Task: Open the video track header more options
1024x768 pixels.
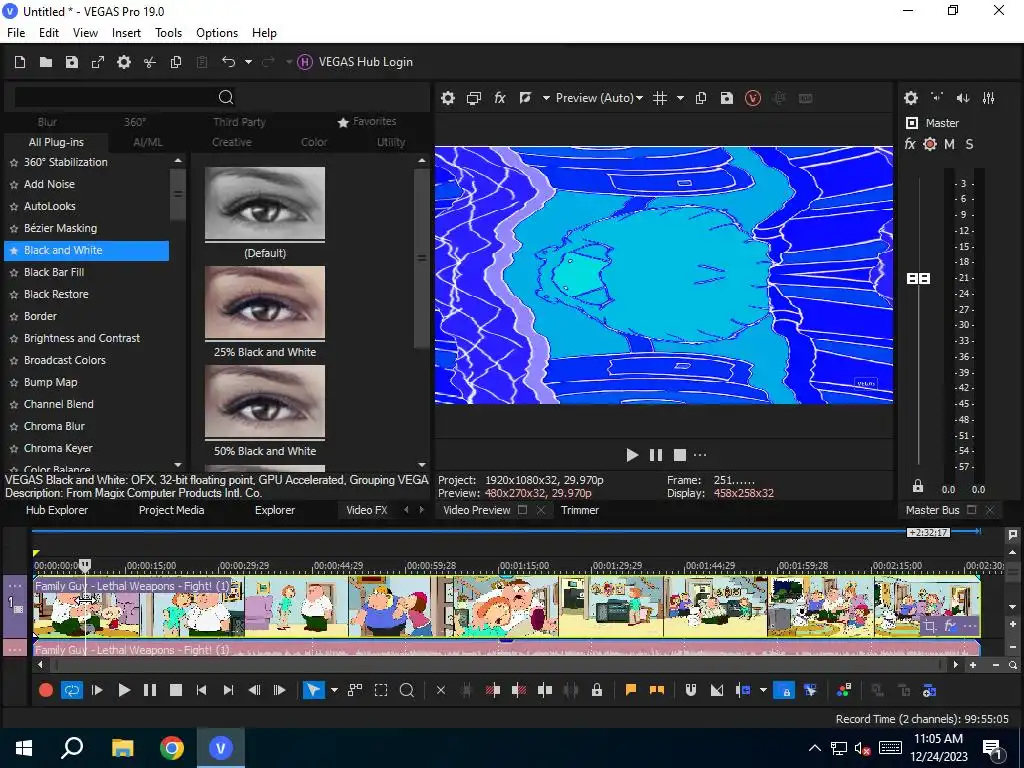Action: pyautogui.click(x=14, y=586)
